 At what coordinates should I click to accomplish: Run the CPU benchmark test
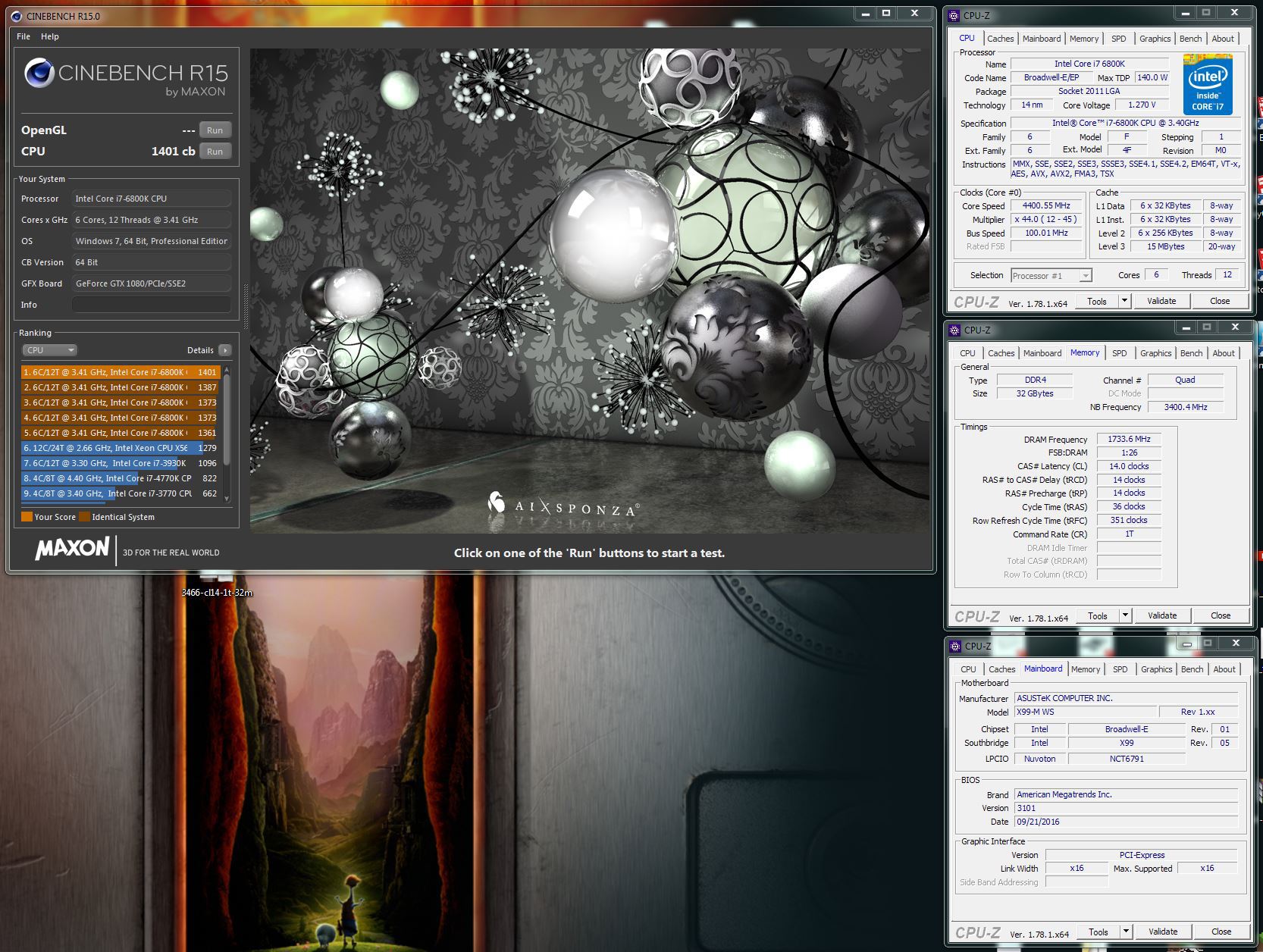point(215,152)
